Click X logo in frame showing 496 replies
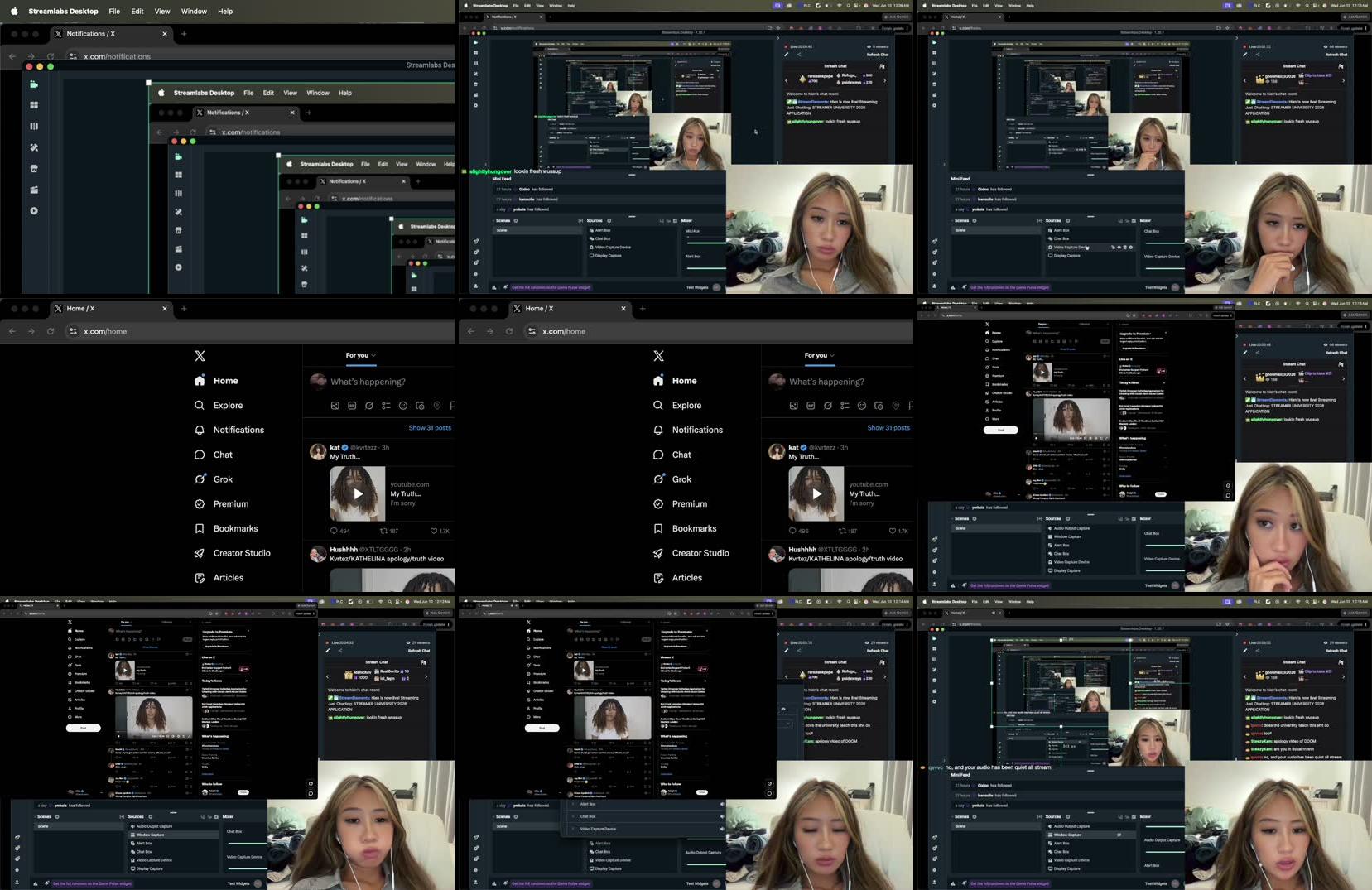The image size is (1372, 890). point(658,356)
